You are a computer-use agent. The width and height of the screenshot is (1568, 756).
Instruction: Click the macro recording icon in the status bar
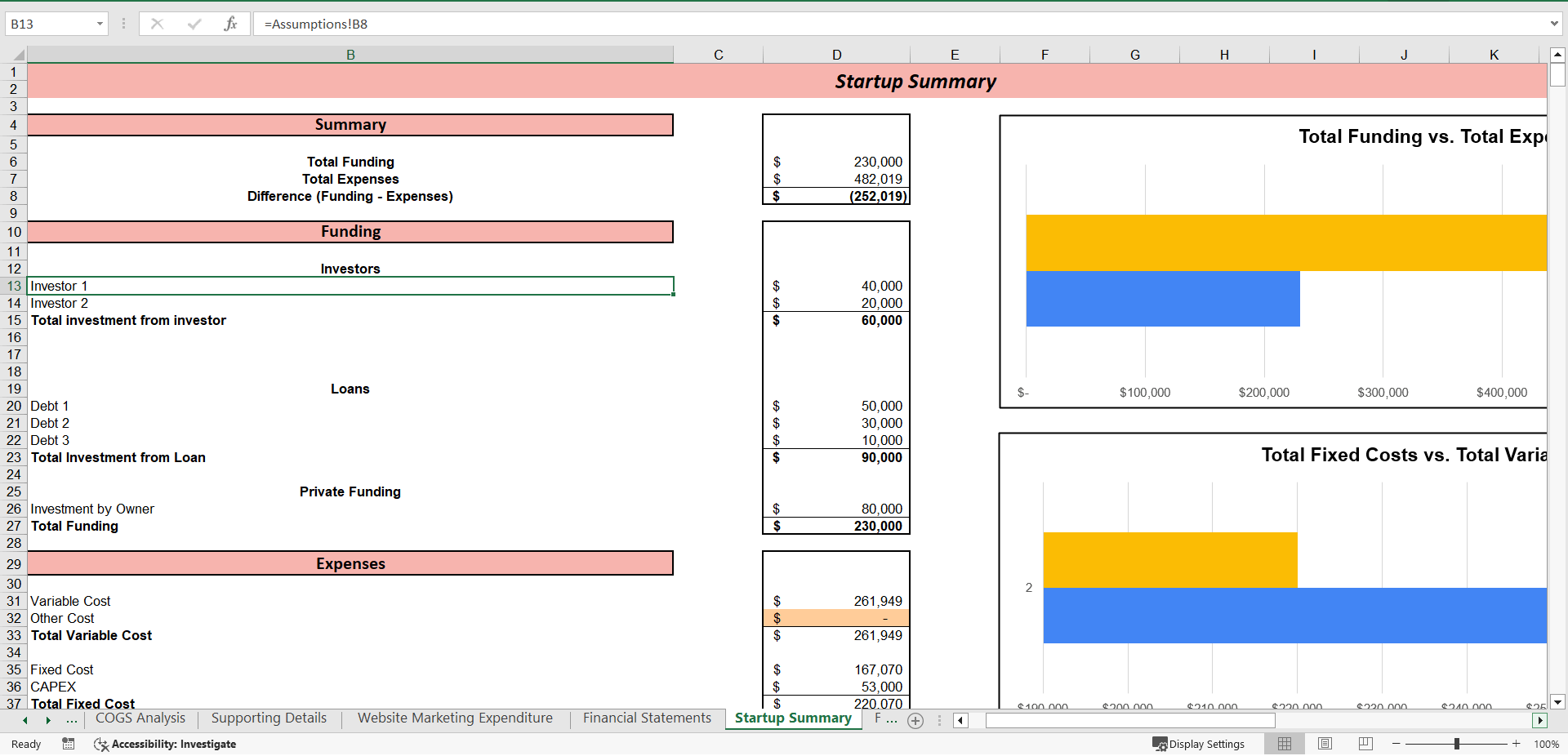(x=69, y=744)
